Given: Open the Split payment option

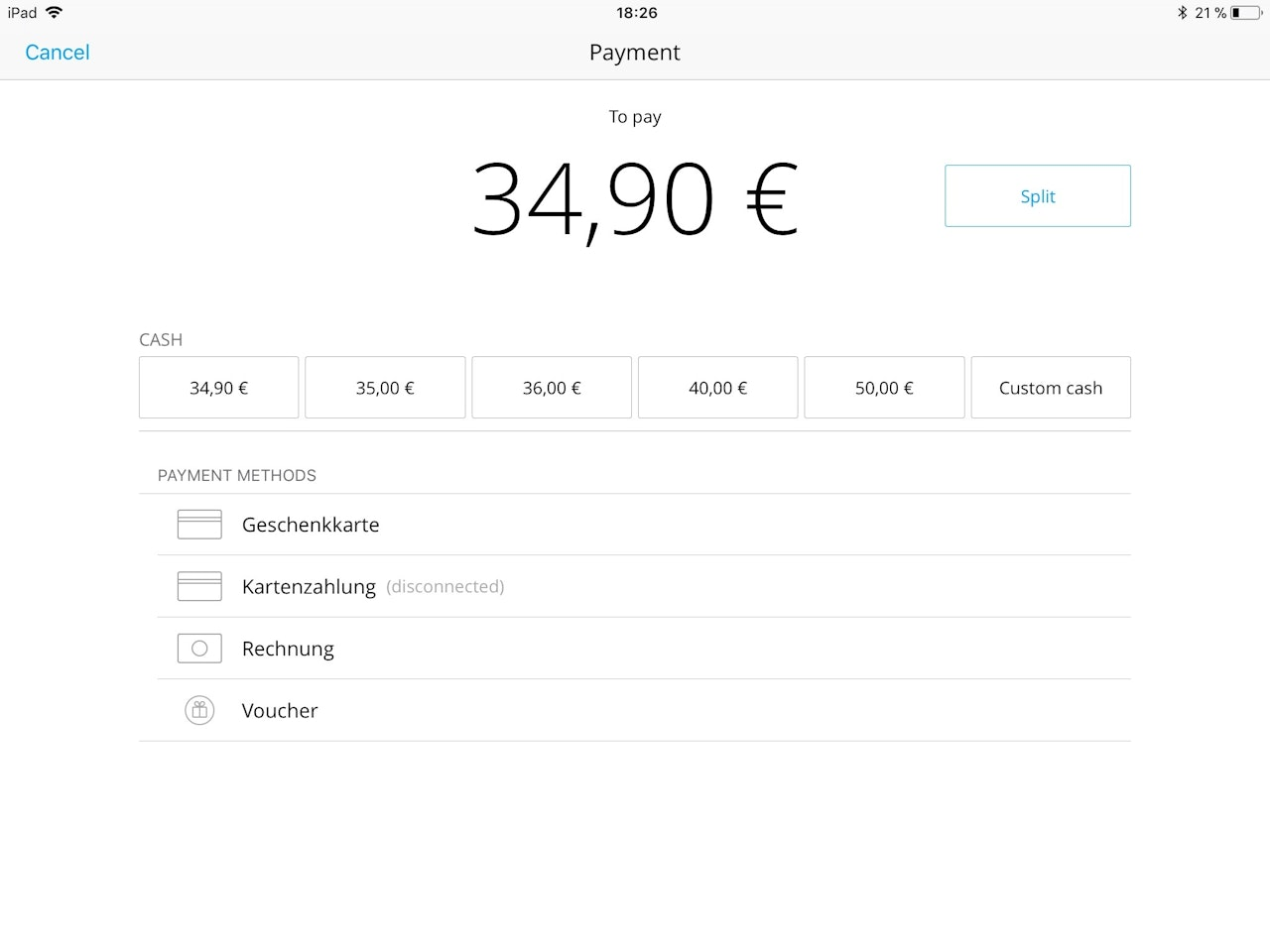Looking at the screenshot, I should point(1037,196).
